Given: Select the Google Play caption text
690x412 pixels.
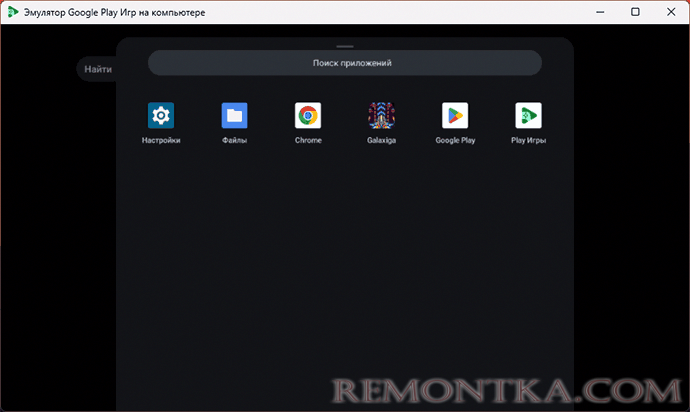Looking at the screenshot, I should tap(455, 141).
